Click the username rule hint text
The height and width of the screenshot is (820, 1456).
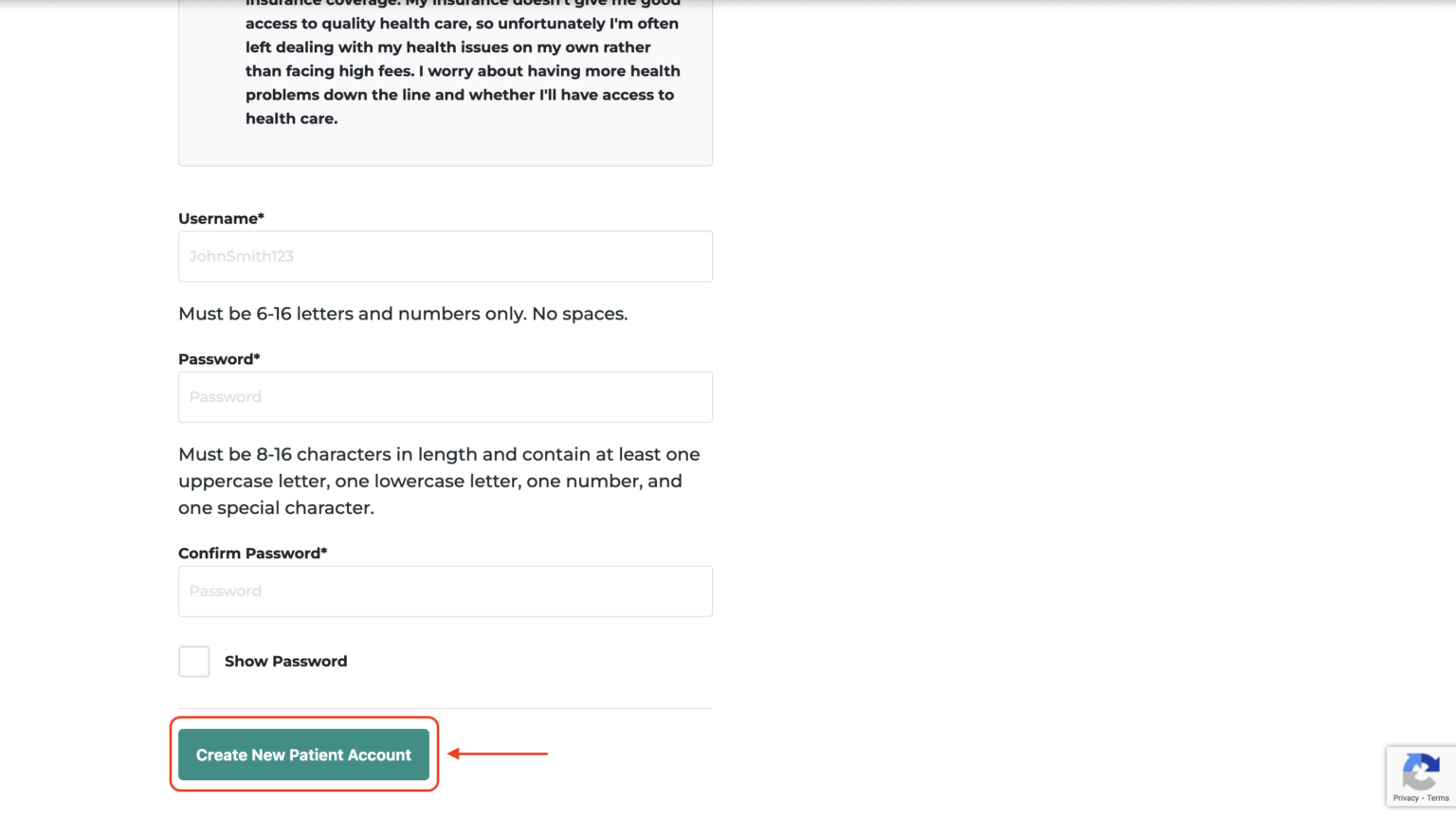coord(403,314)
